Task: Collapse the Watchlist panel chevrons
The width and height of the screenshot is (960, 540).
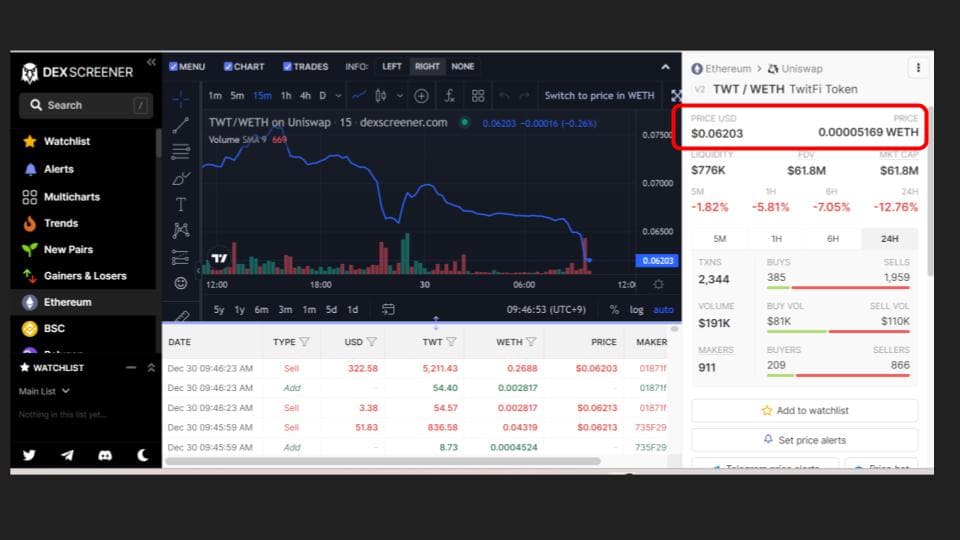Action: point(151,367)
